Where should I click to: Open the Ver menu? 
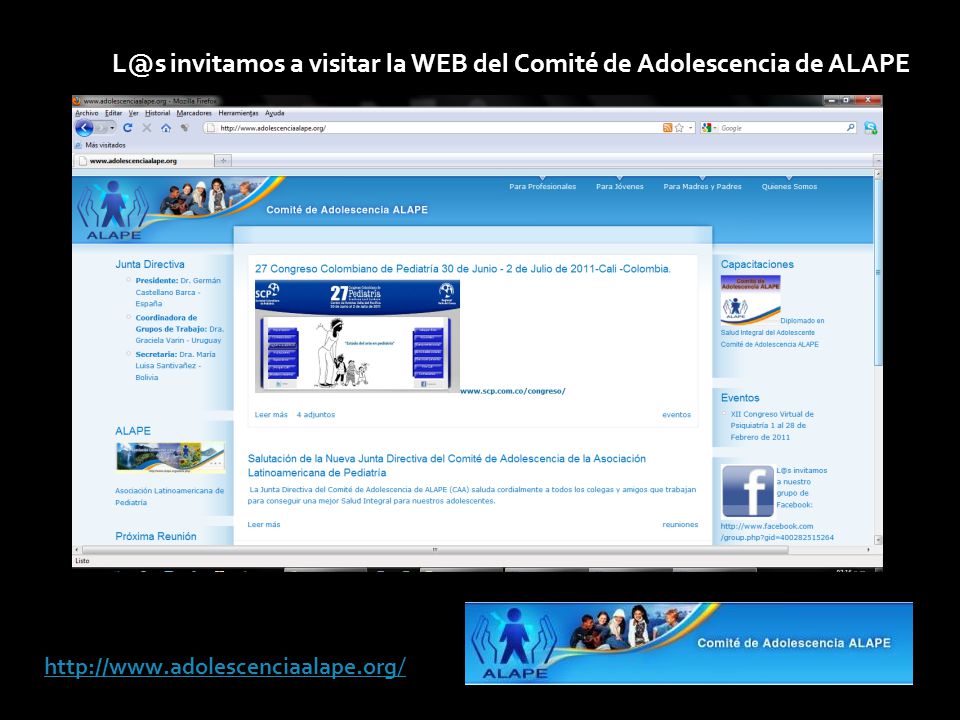(133, 113)
